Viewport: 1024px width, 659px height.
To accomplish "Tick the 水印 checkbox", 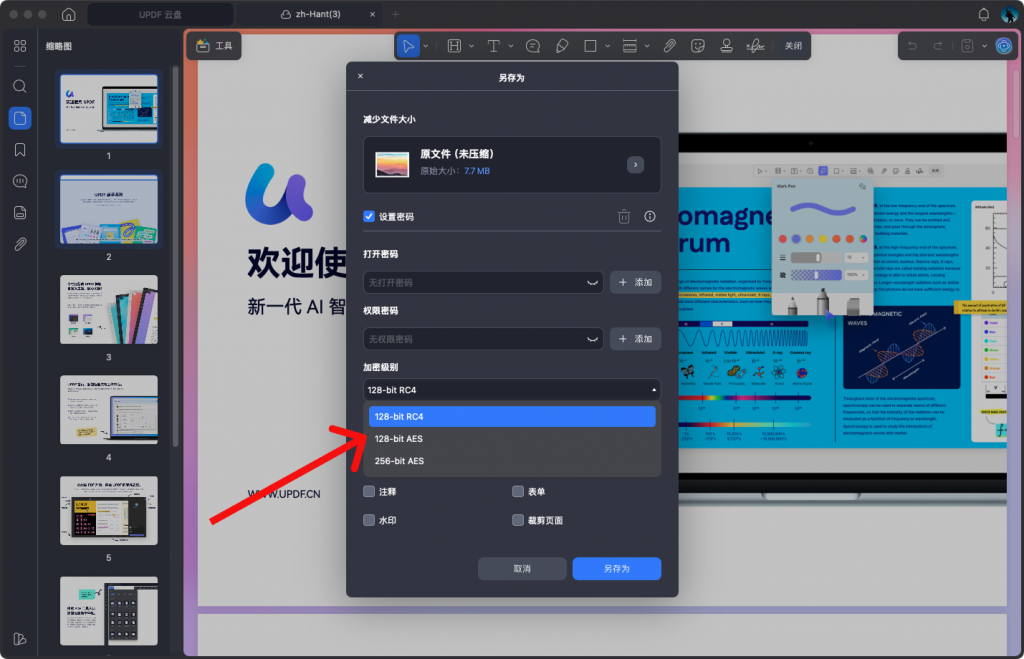I will [x=369, y=520].
